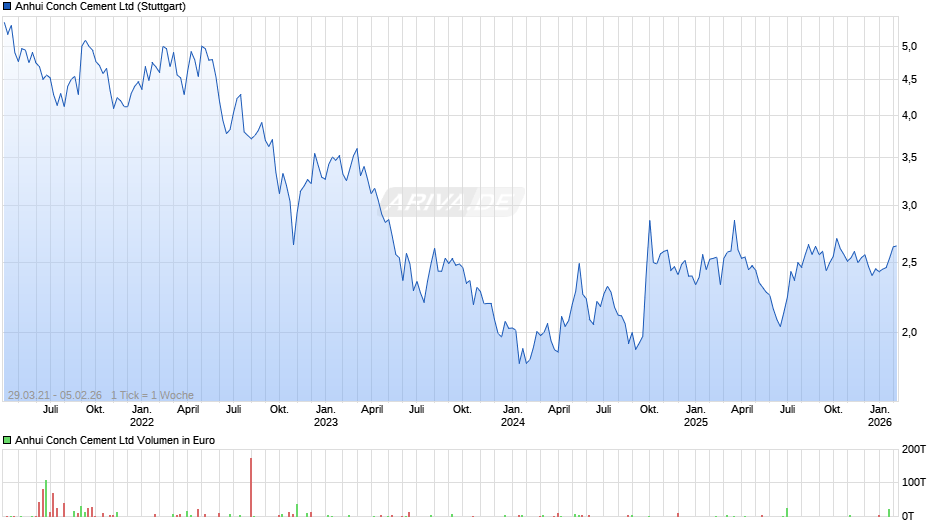Click the 2,0 price axis label

909,332
